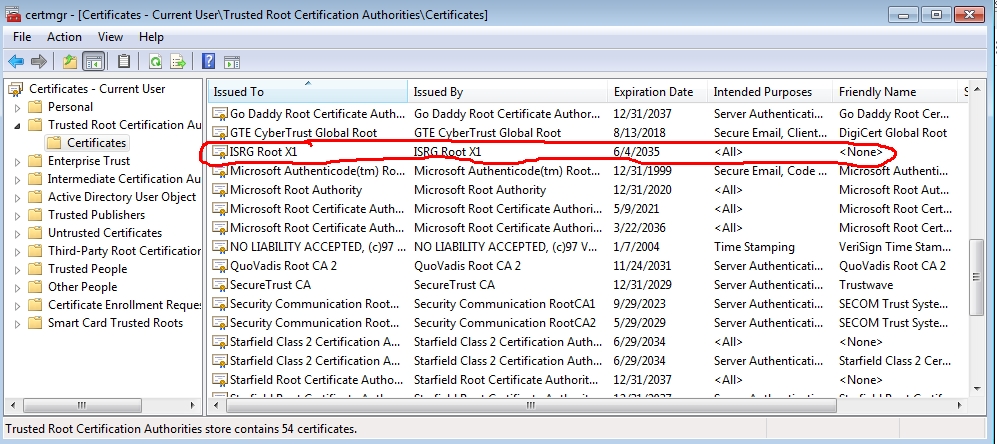Screen dimensions: 997x444
Task: Click the vertical scrollbar thumb of certificate list
Action: [x=977, y=277]
